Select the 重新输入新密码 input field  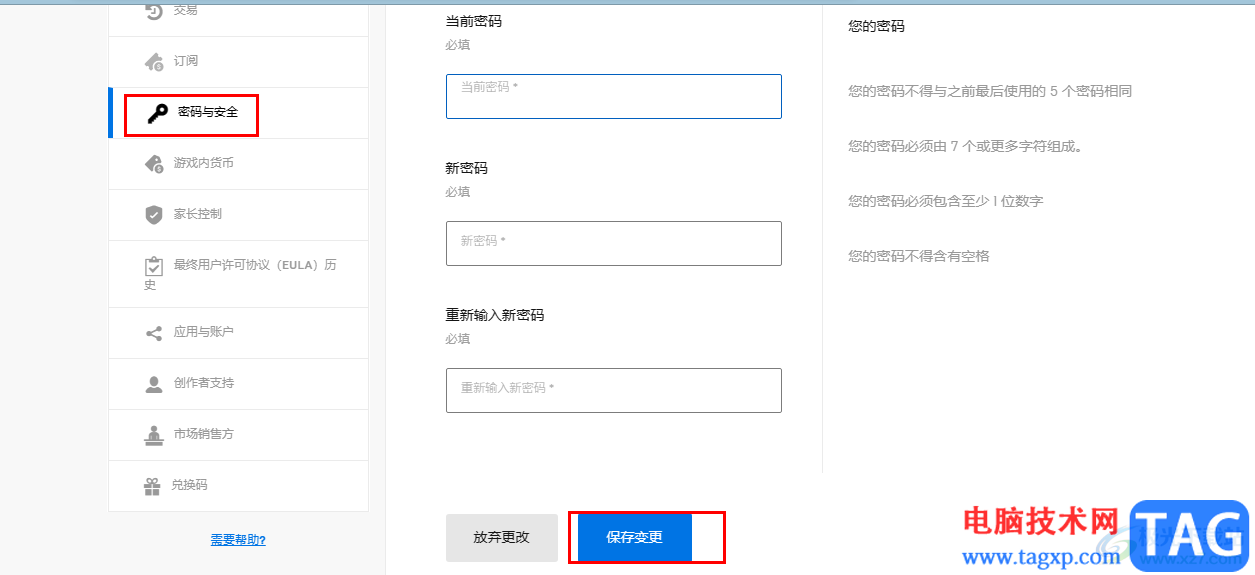613,390
